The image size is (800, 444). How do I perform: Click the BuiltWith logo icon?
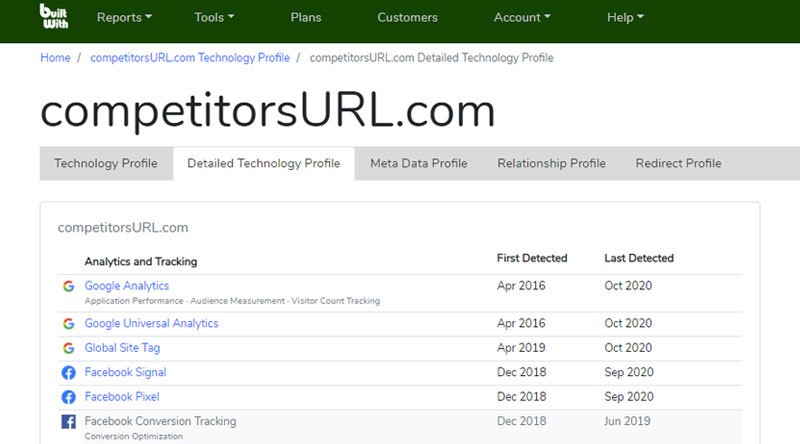point(54,17)
